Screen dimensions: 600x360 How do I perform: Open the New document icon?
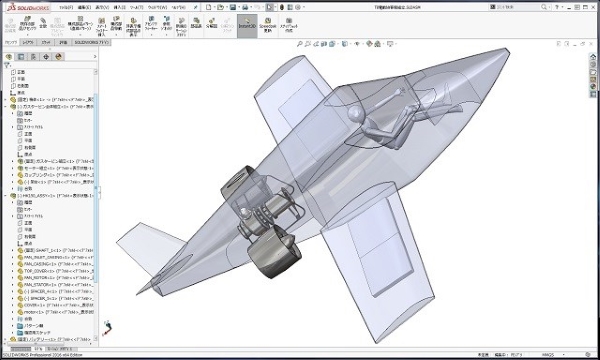click(209, 7)
